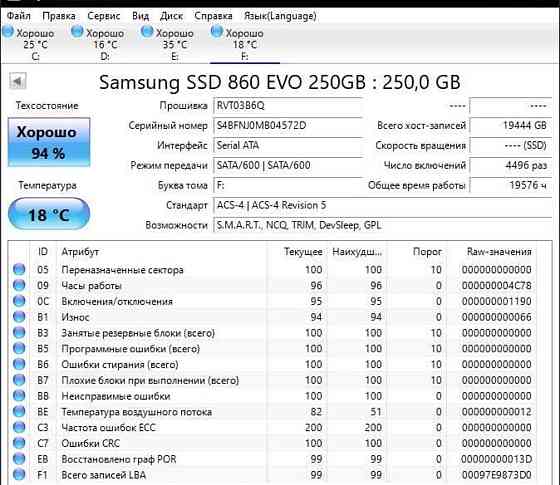Click the status icon for attribute F1
Image resolution: width=560 pixels, height=485 pixels.
click(19, 475)
